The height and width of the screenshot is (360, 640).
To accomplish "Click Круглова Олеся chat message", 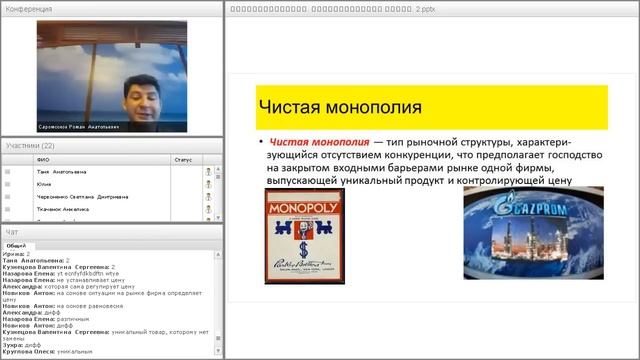I will [47, 351].
